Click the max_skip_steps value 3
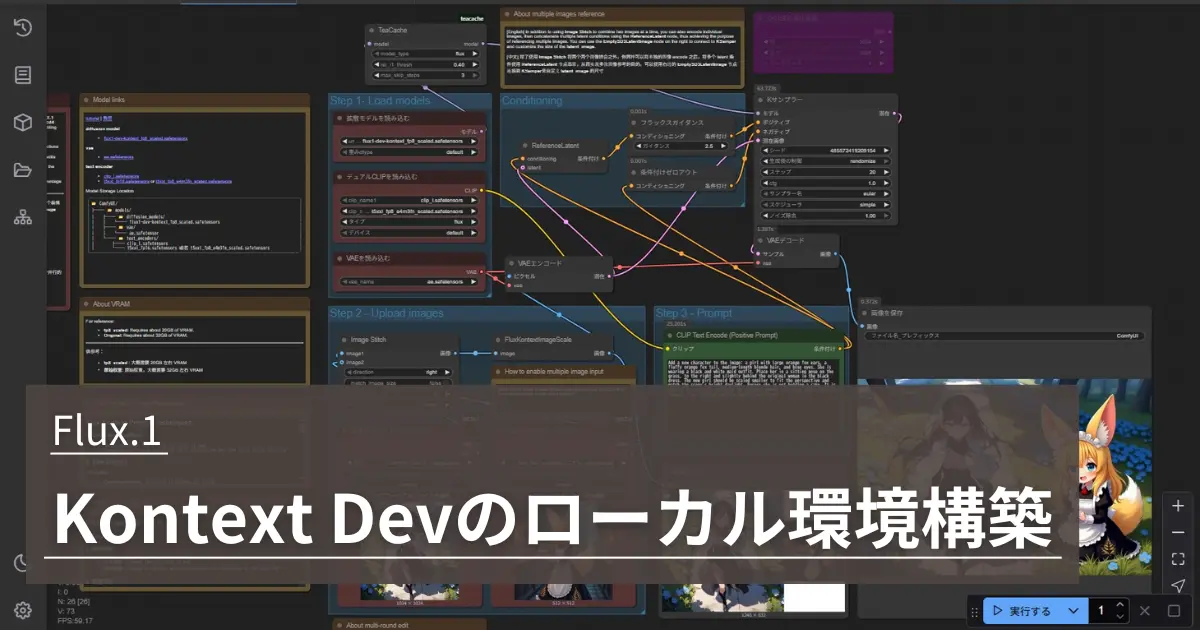 point(425,75)
